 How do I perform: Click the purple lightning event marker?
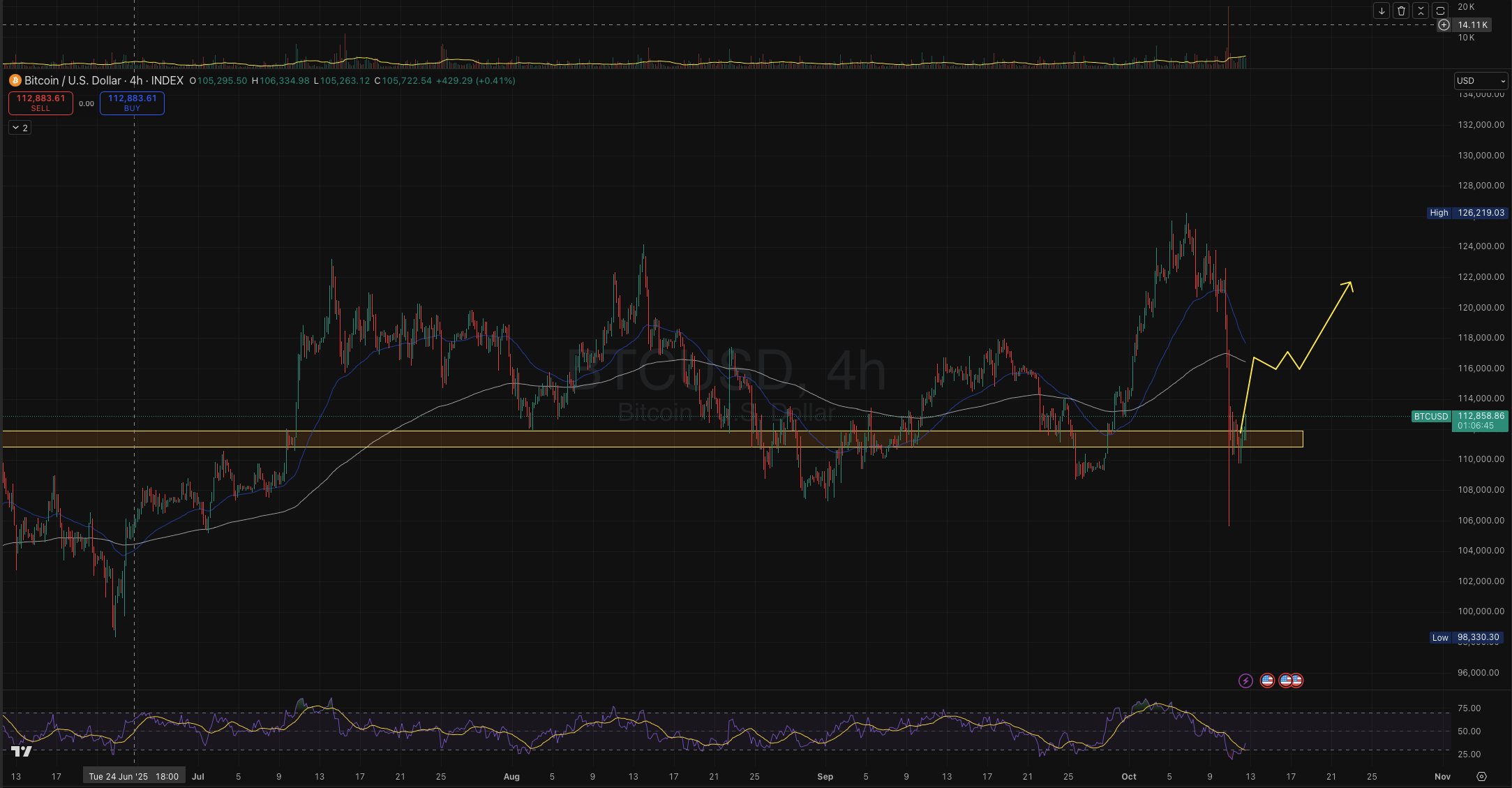click(1245, 681)
